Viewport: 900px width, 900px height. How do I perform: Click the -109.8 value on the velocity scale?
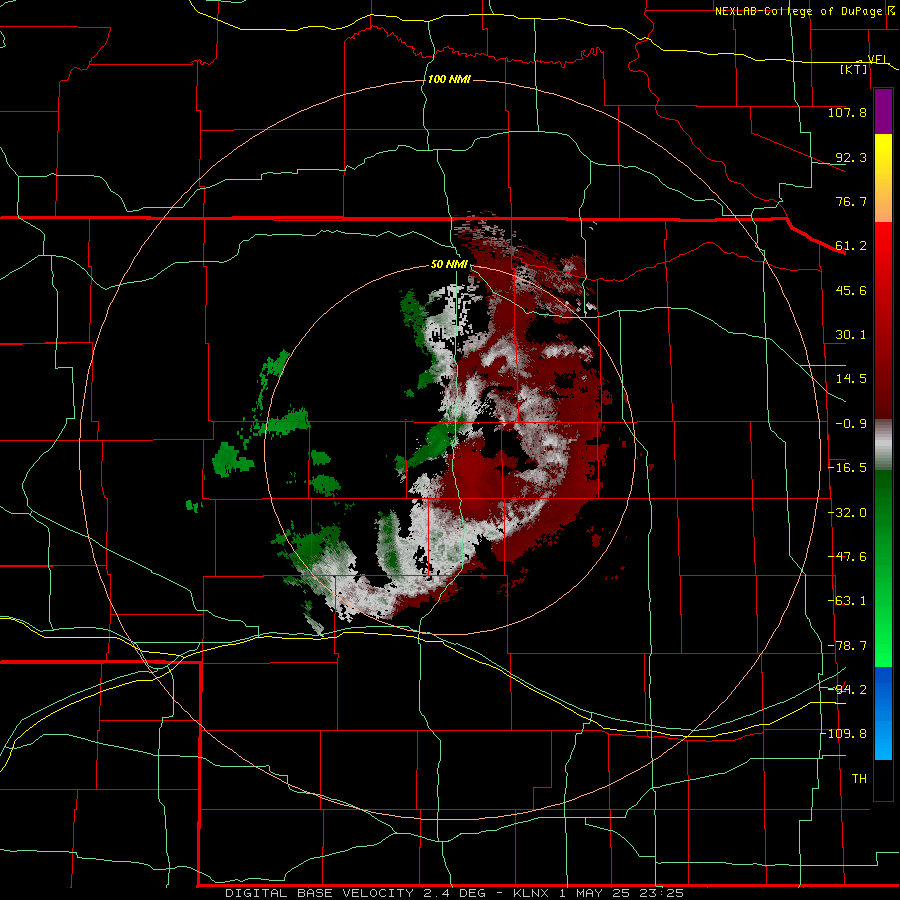843,734
